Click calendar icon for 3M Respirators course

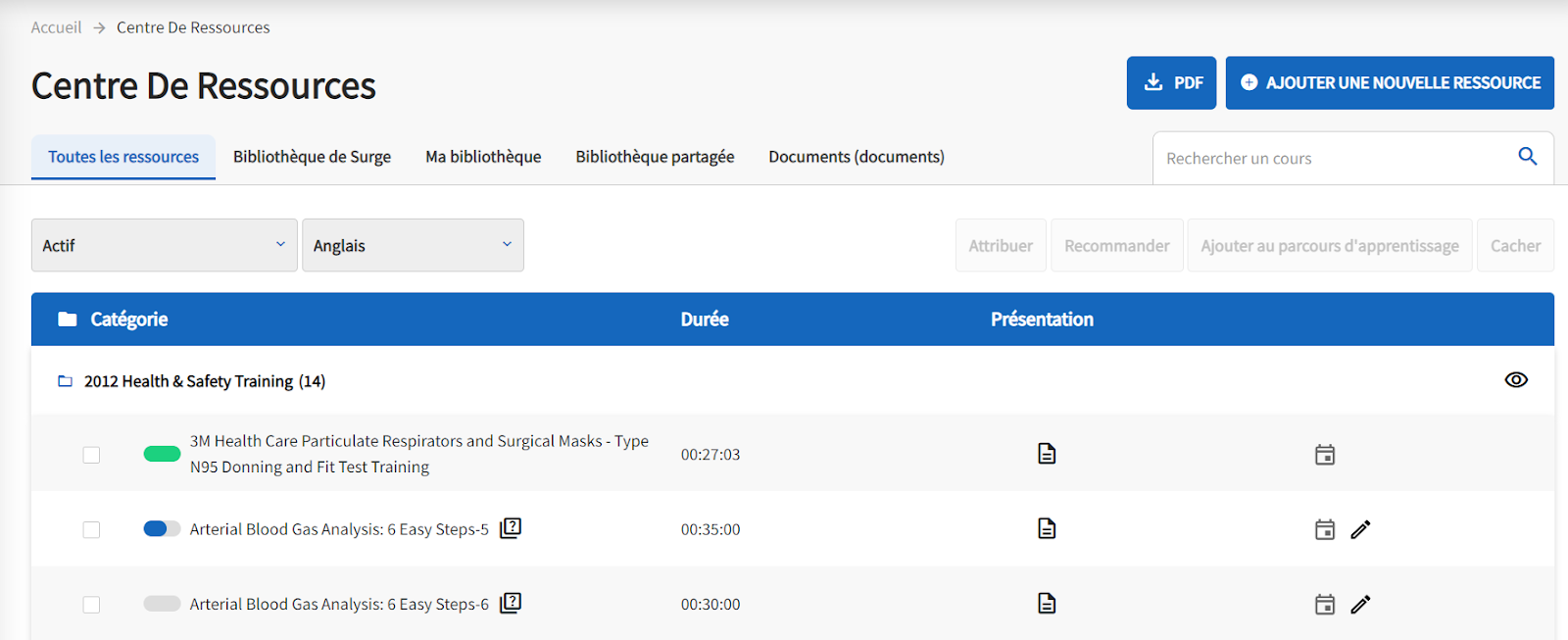1324,455
